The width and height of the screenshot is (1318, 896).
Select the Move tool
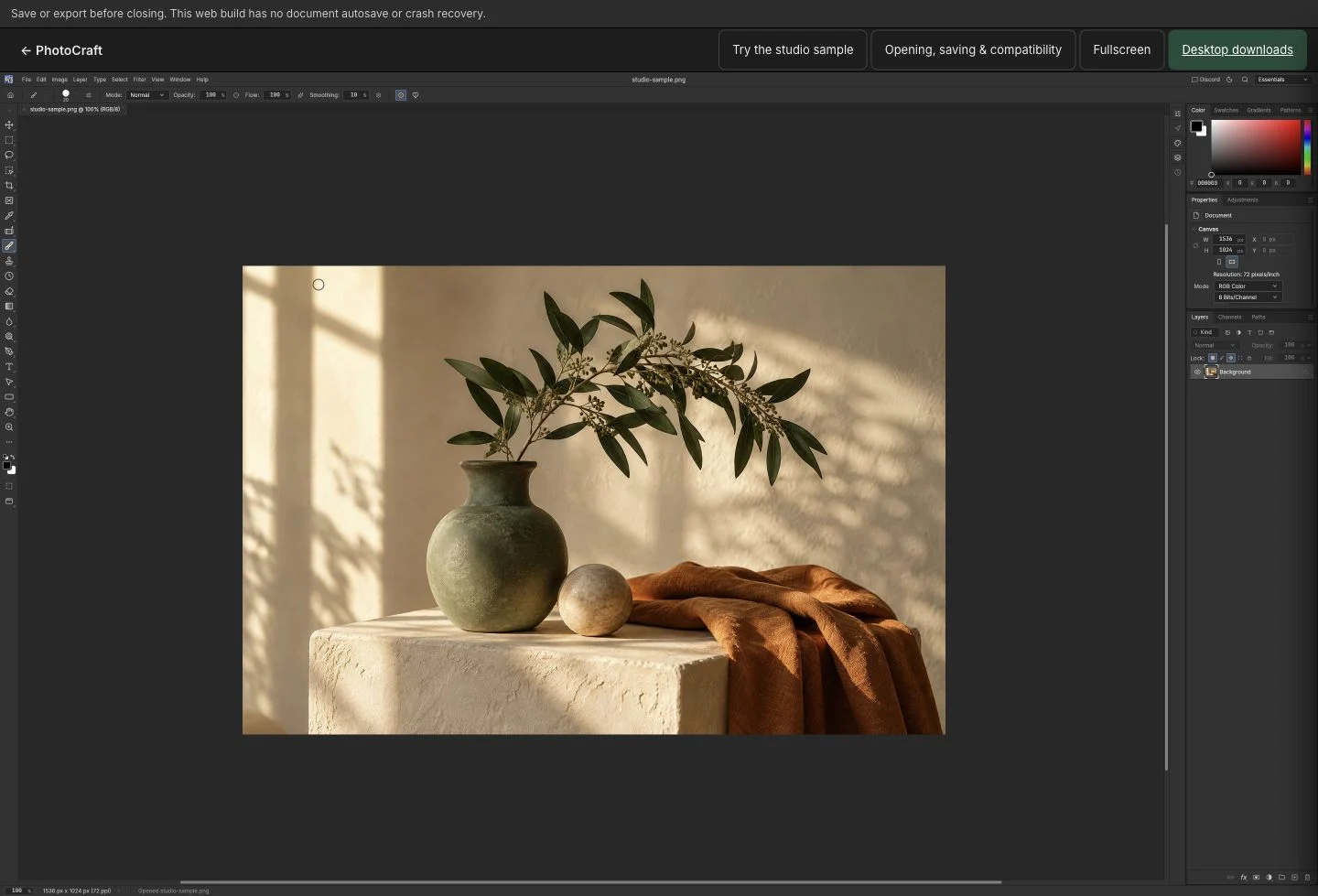point(9,124)
